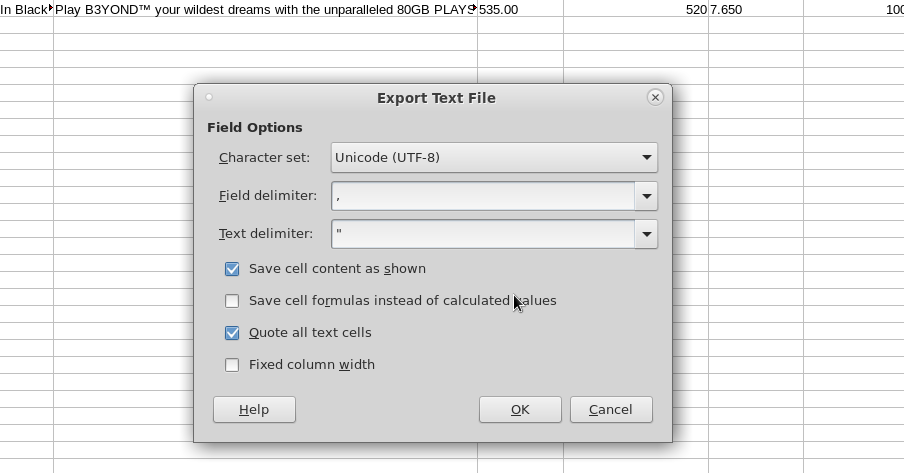Click the window menu dot on the dialog title bar
Image resolution: width=904 pixels, height=473 pixels.
click(209, 97)
